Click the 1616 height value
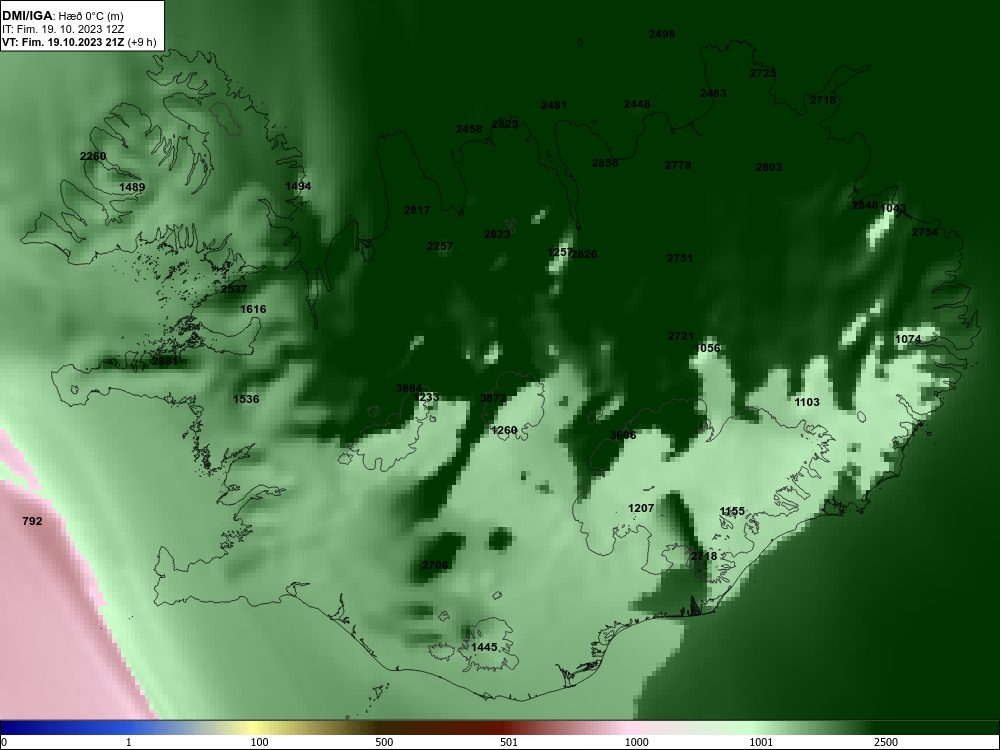 click(x=253, y=309)
